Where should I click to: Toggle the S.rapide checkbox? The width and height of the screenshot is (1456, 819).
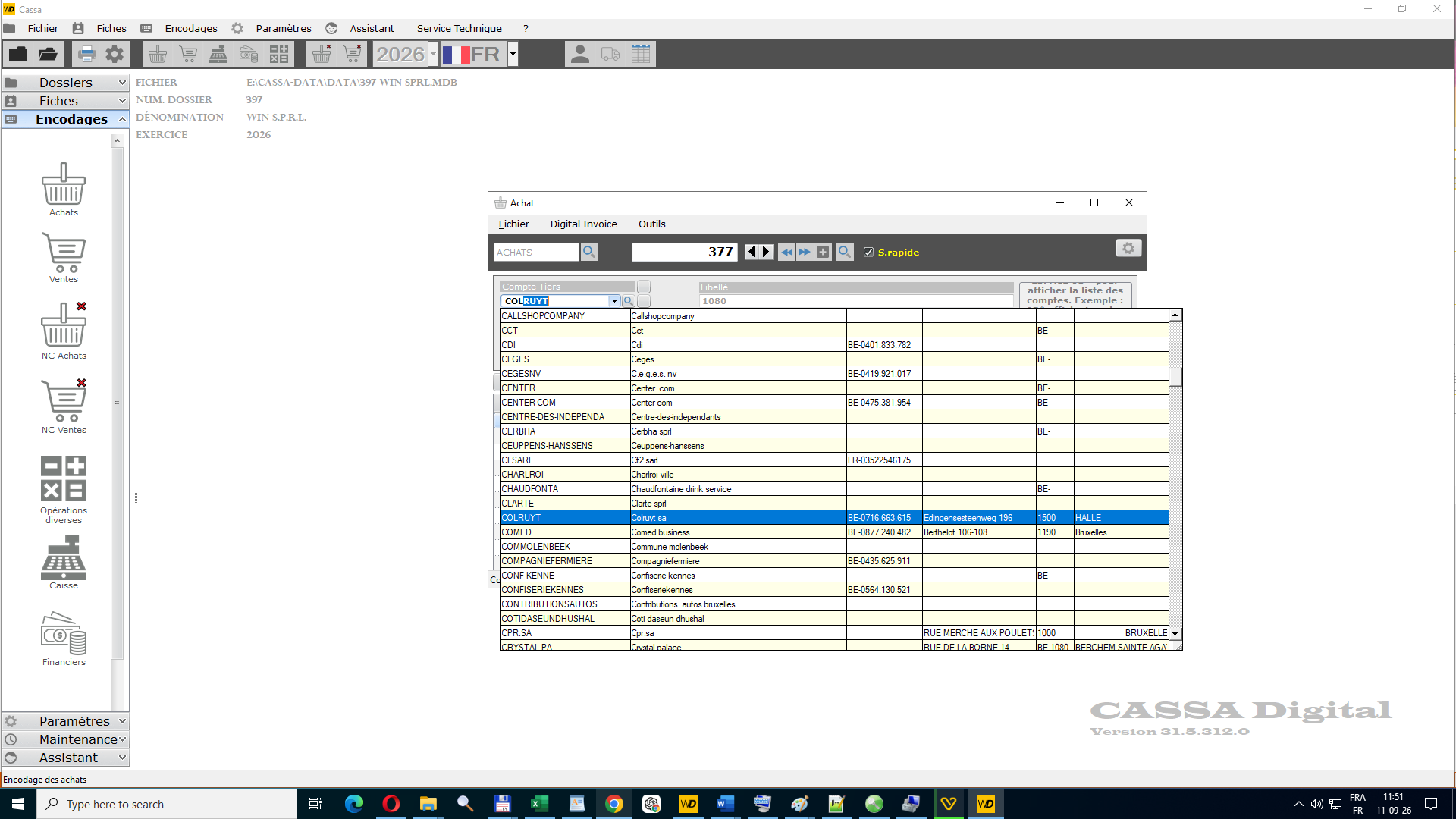pyautogui.click(x=869, y=253)
